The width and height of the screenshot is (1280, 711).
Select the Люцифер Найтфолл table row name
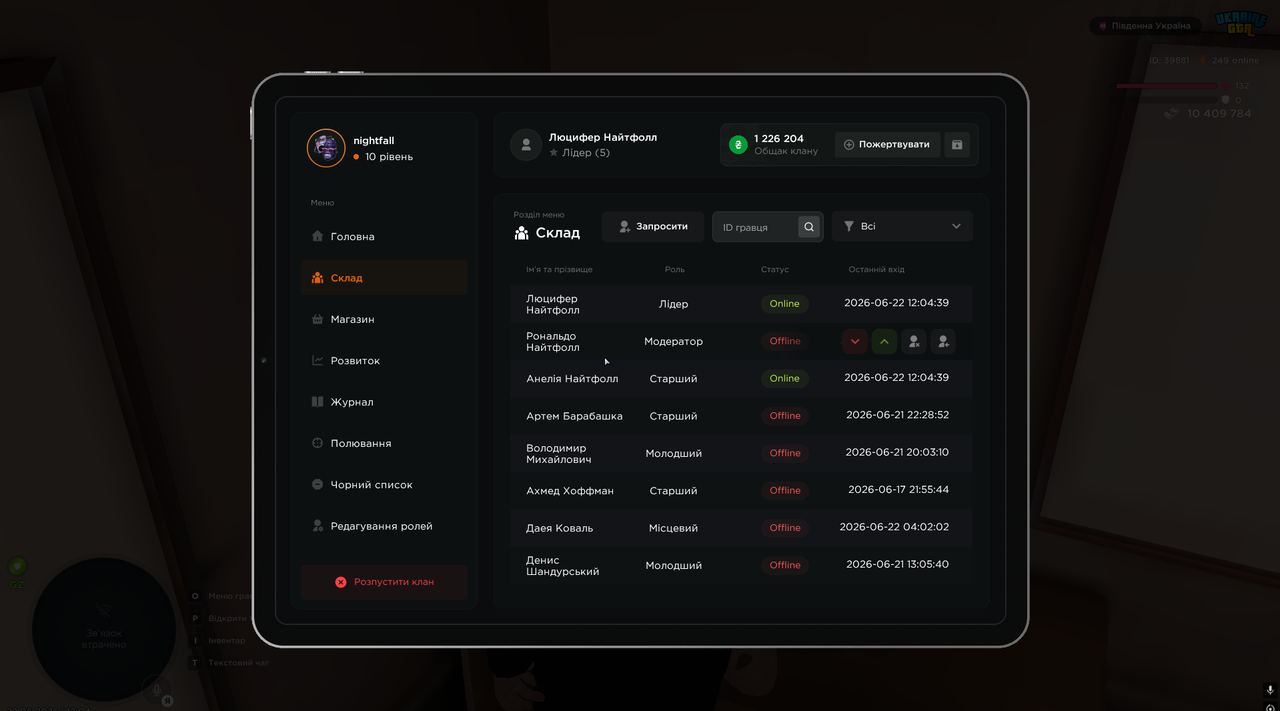[x=553, y=305]
